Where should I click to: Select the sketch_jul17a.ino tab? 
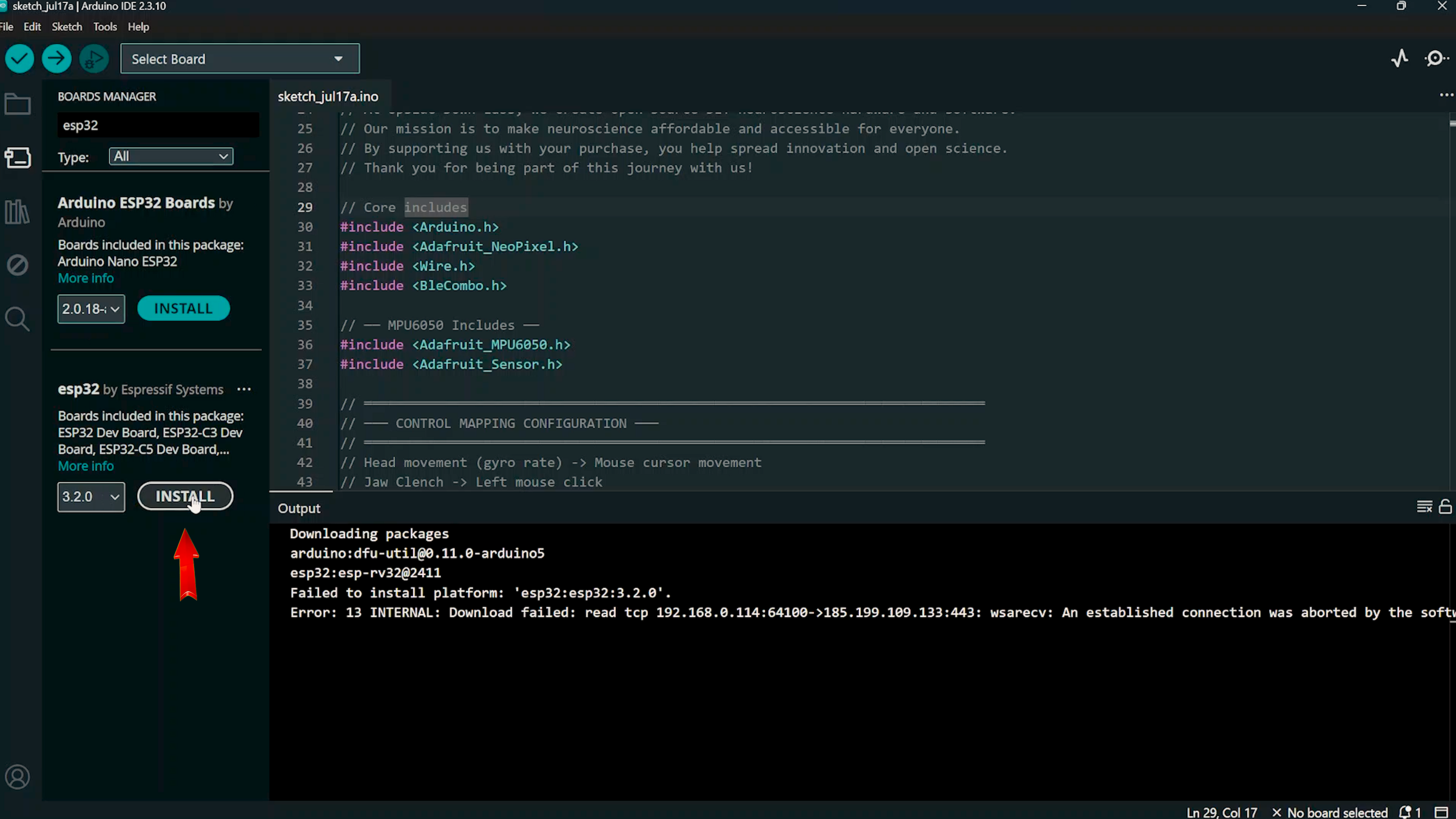(328, 96)
